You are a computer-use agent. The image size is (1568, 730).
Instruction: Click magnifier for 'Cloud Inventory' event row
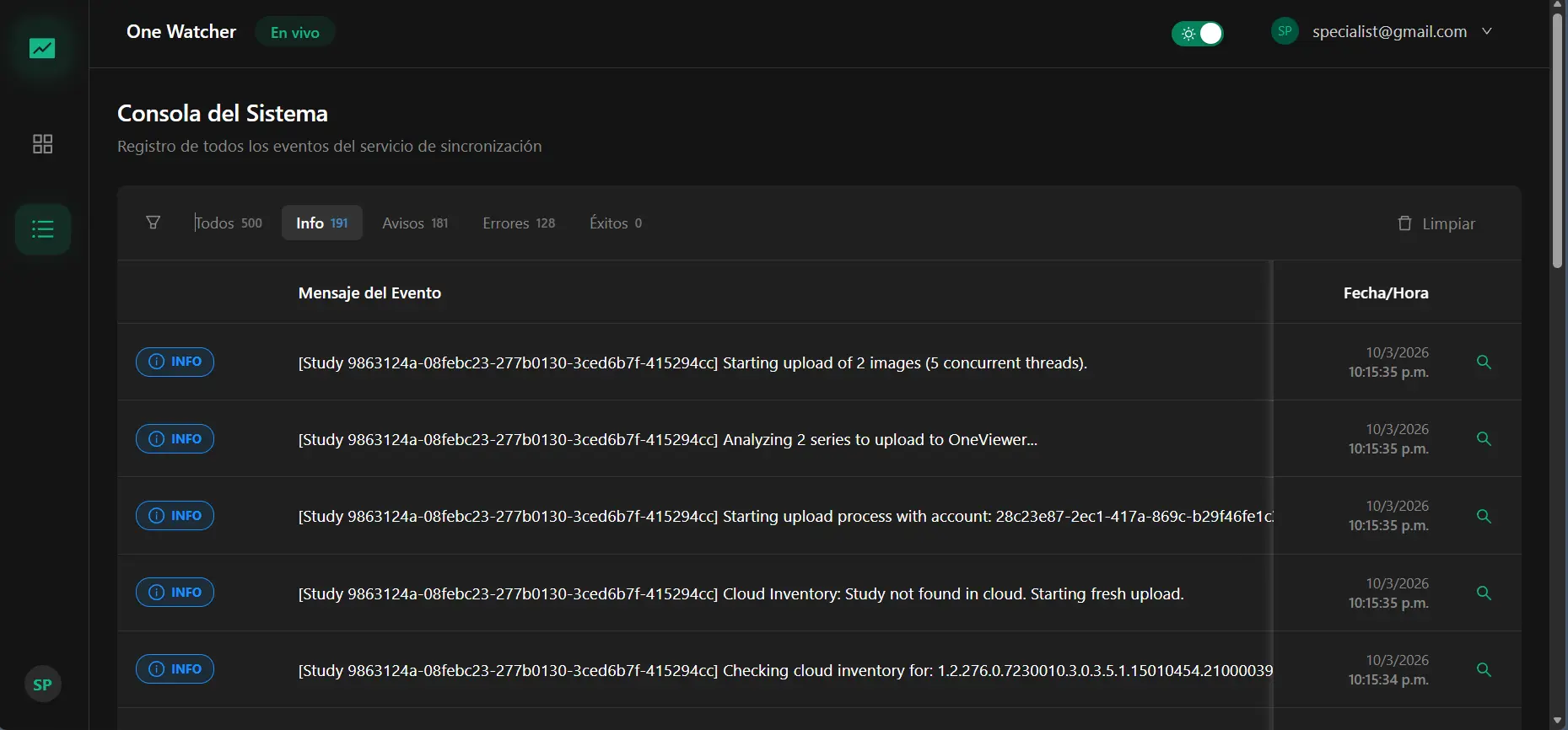[1484, 593]
